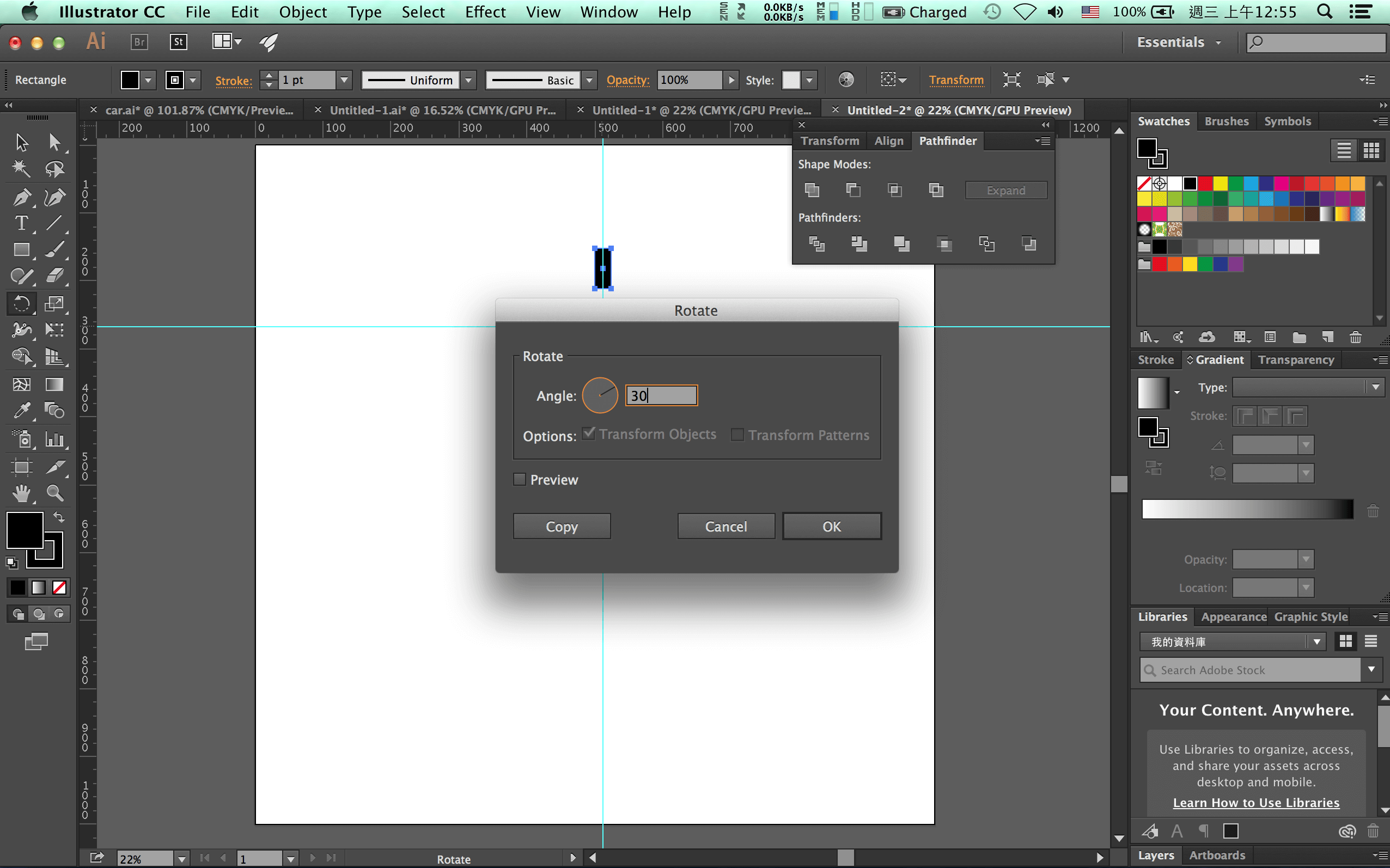Switch swatches panel to list view
Viewport: 1390px width, 868px height.
pyautogui.click(x=1344, y=150)
